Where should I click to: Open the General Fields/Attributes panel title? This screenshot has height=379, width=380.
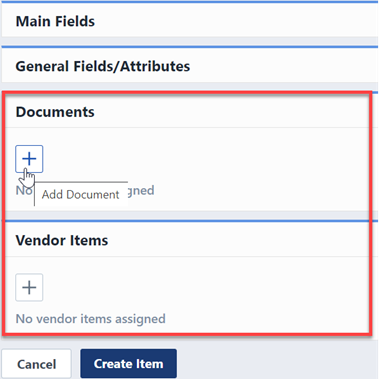(103, 66)
